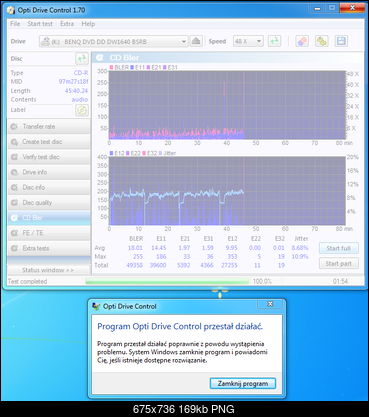Viewport: 369px width, 417px height.
Task: Click the disc Type value CD-R
Action: coord(81,73)
